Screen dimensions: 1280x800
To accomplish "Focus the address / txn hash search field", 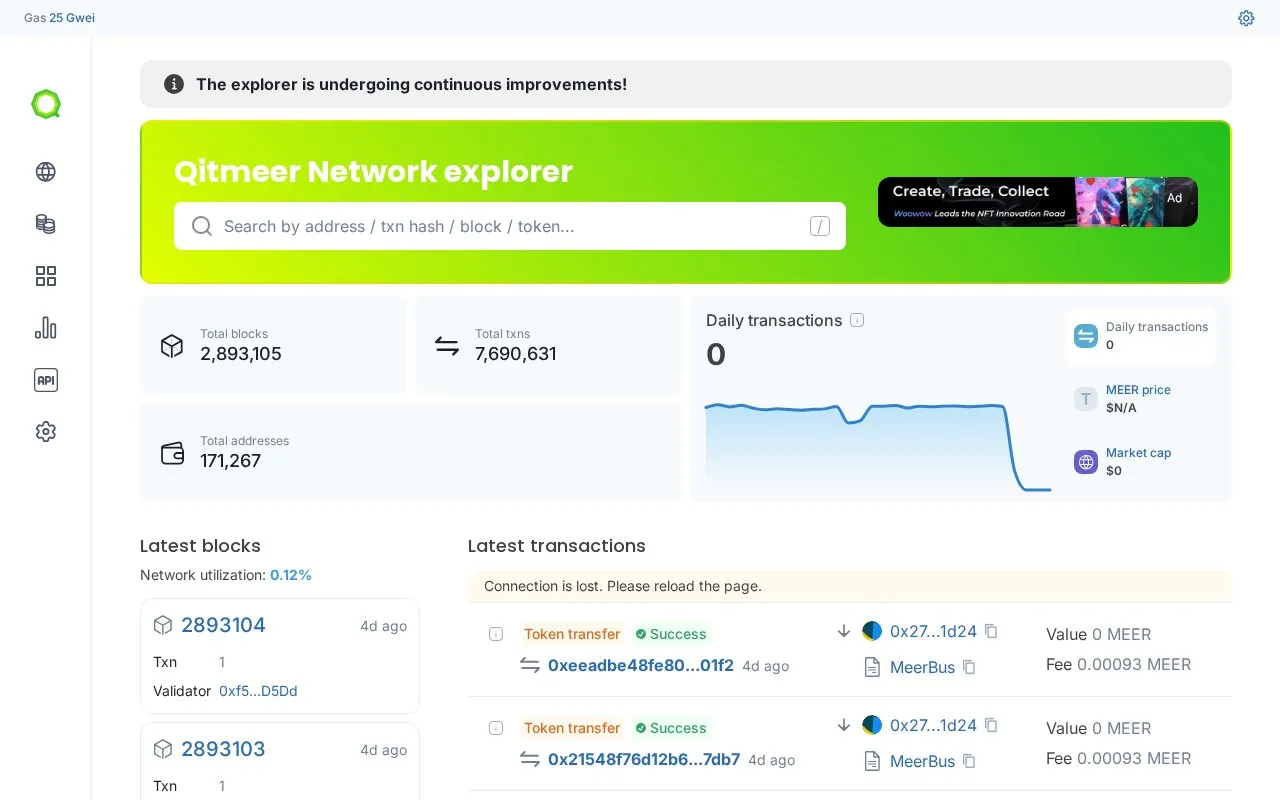I will (x=510, y=226).
